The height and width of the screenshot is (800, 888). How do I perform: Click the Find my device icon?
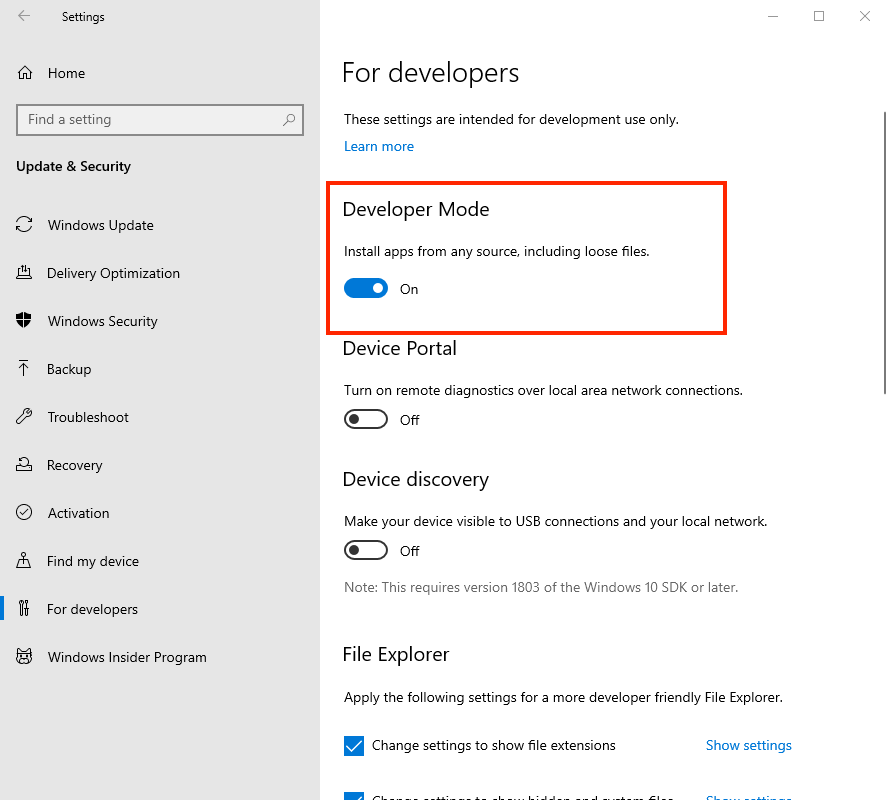click(24, 561)
